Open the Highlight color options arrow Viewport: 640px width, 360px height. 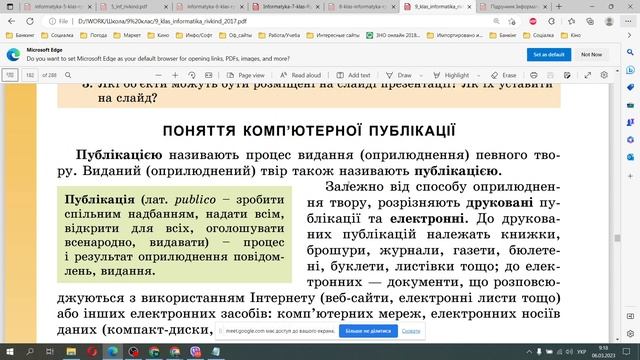point(478,76)
